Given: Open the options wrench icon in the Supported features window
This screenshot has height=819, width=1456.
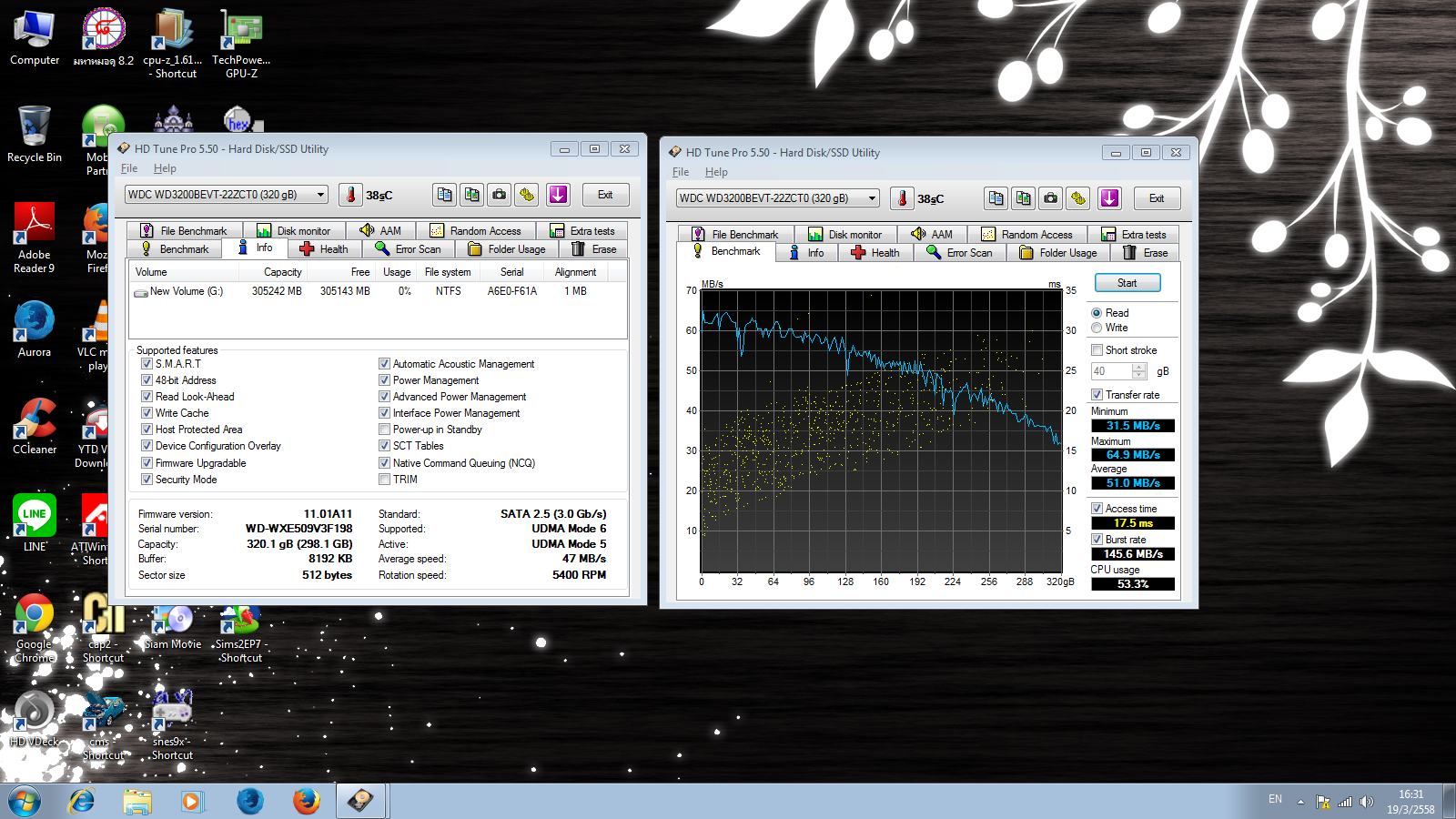Looking at the screenshot, I should tap(527, 195).
